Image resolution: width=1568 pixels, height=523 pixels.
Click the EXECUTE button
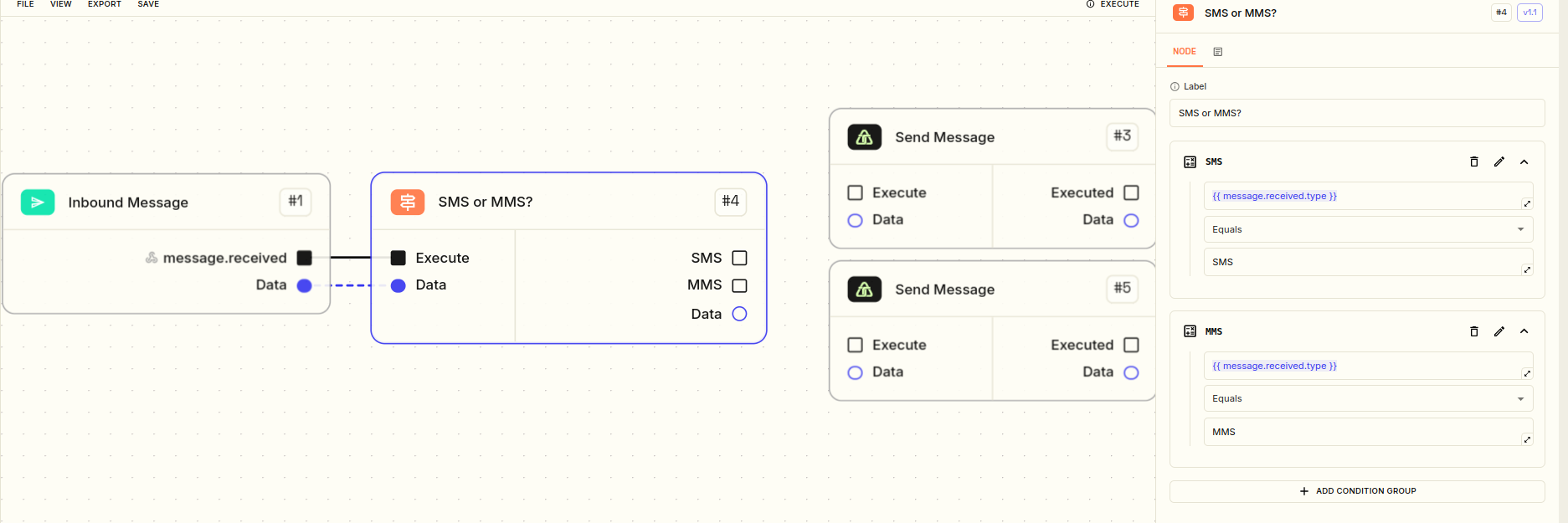coord(1113,4)
